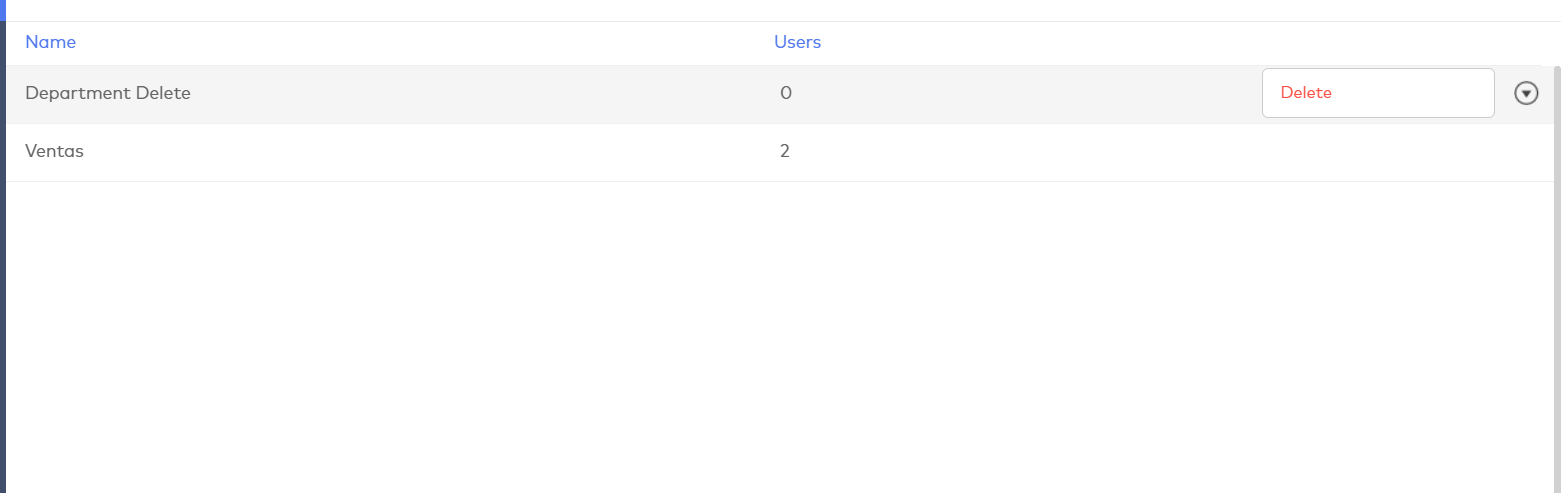Click the user count 2 for Ventas
Viewport: 1561px width, 493px height.
point(785,151)
